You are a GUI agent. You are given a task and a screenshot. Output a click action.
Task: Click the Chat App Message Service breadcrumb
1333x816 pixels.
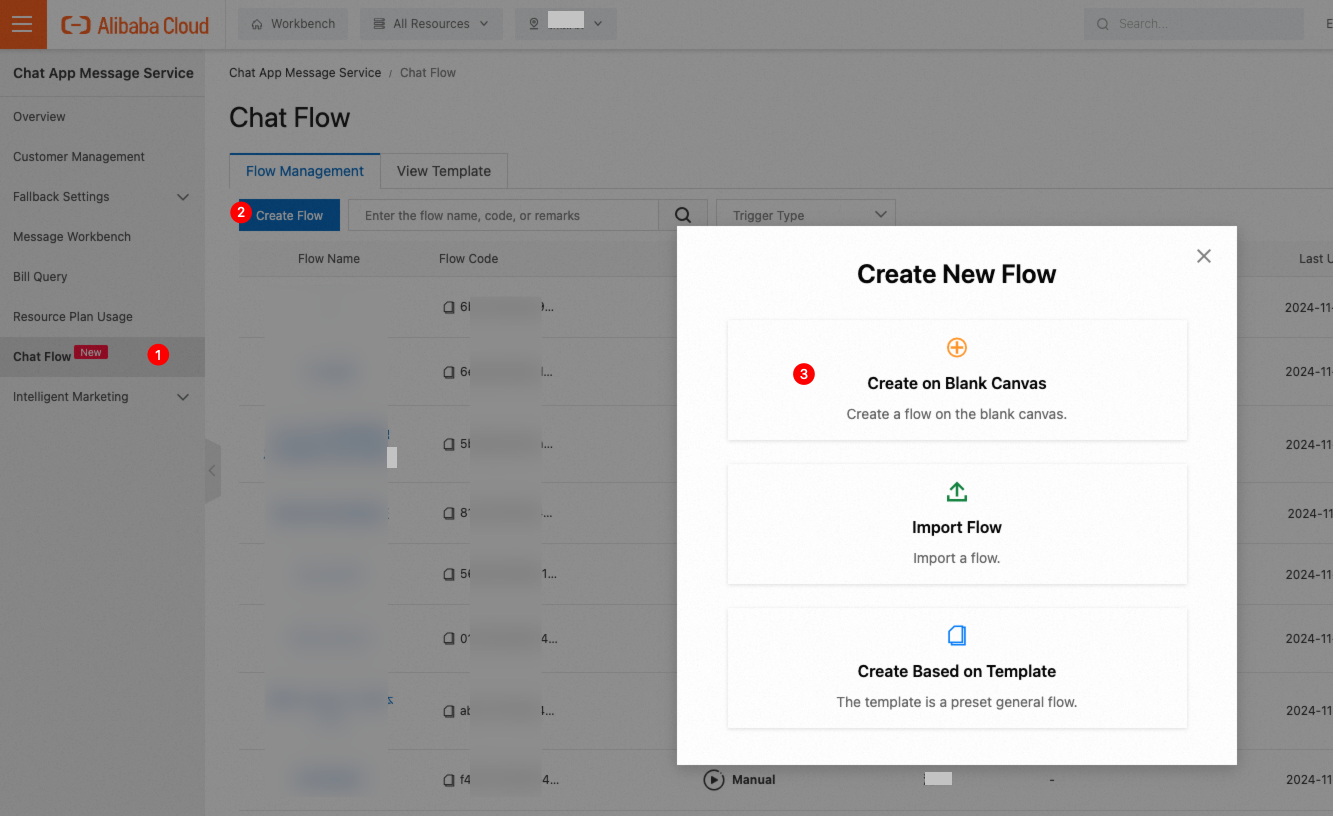[305, 73]
